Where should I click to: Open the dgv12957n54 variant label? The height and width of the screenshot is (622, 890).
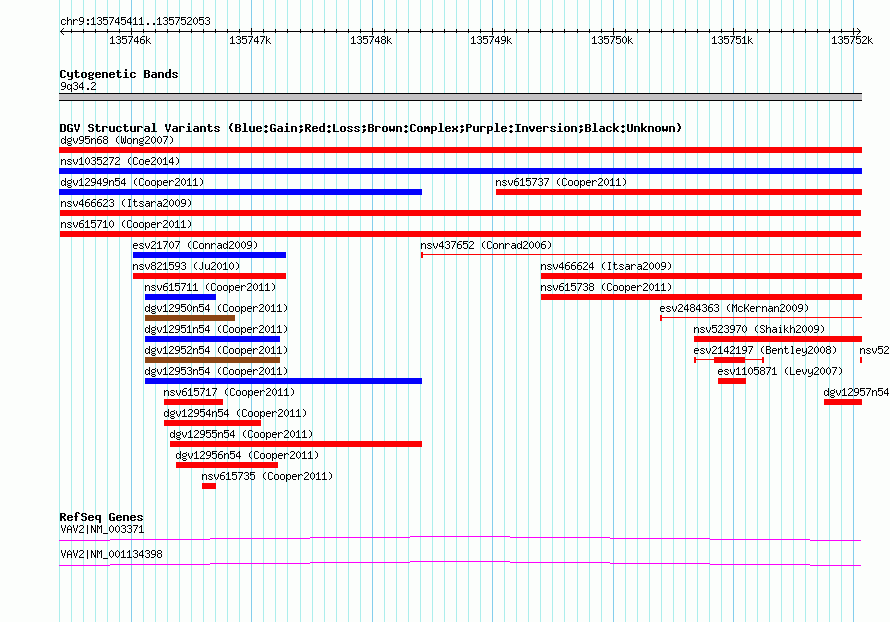856,392
